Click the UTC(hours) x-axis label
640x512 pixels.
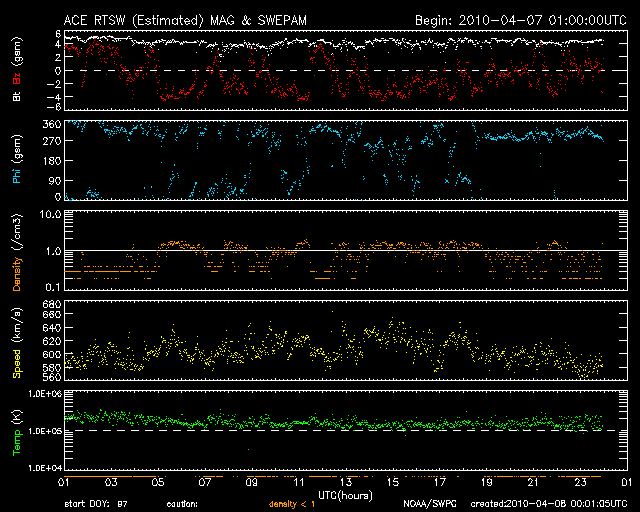coord(345,494)
